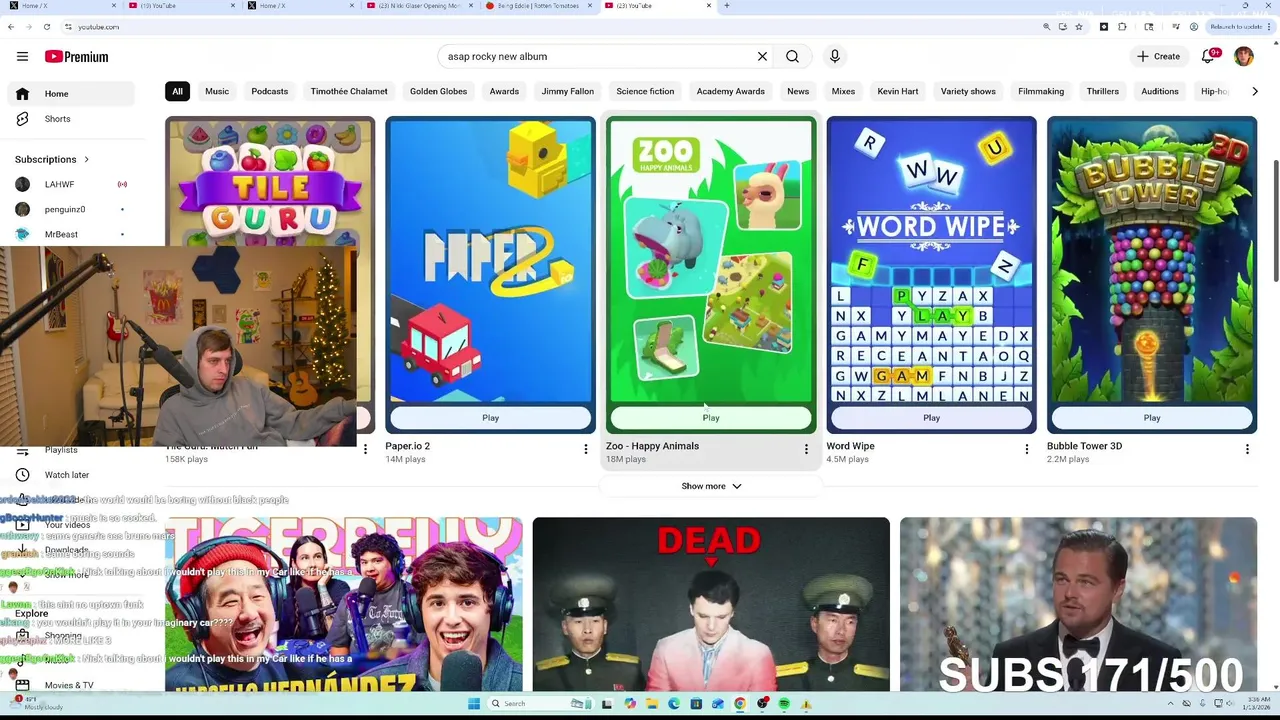The width and height of the screenshot is (1280, 720).
Task: Select the Golden Globes filter chip
Action: (438, 91)
